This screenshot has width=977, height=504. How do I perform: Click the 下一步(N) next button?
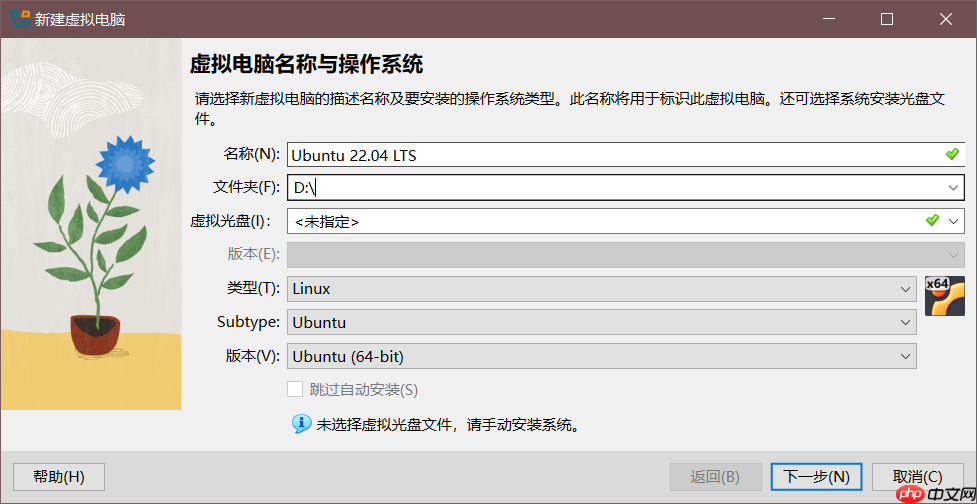point(816,477)
